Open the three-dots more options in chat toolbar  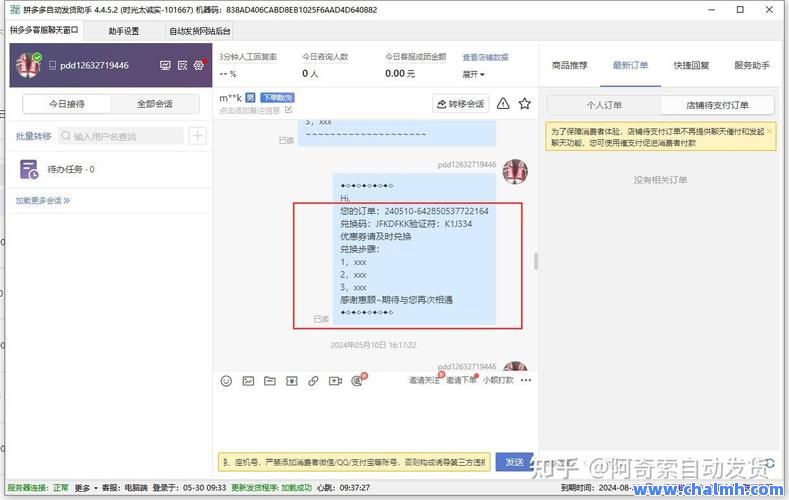(x=526, y=380)
